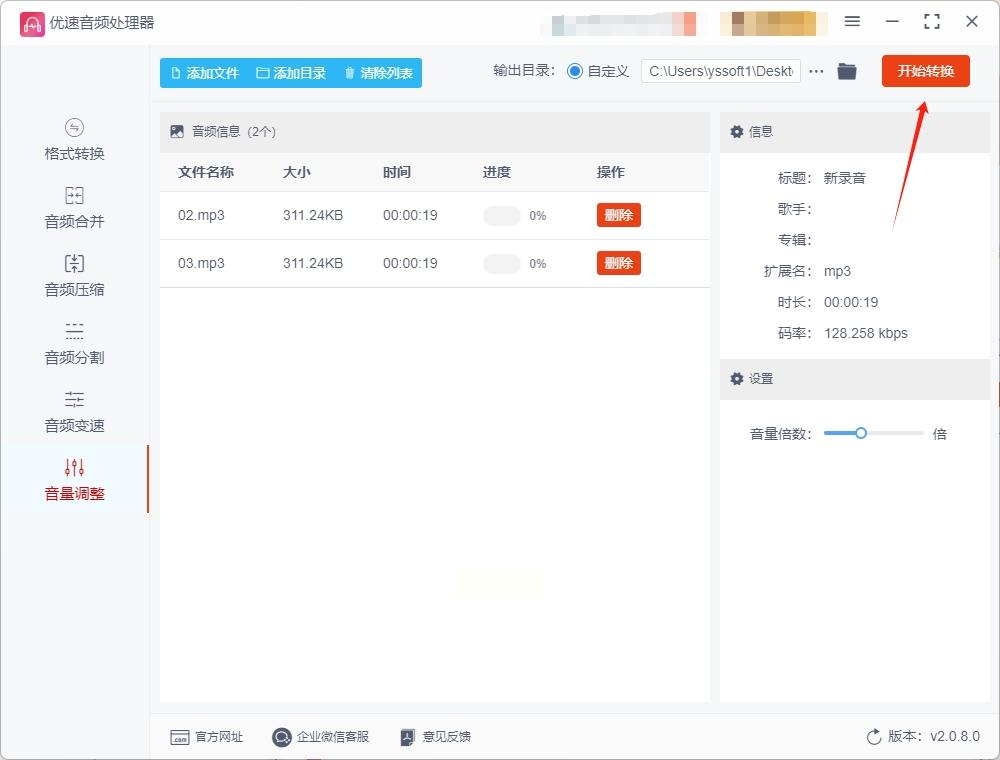Click the 格式转换 icon in the sidebar
The image size is (1000, 760).
coord(74,128)
